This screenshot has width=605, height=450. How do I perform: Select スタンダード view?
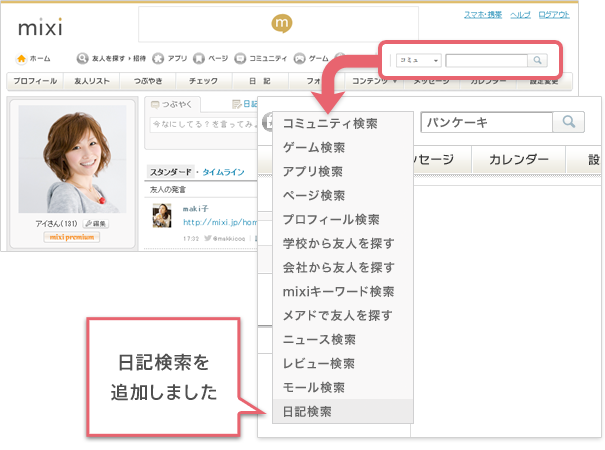click(171, 172)
